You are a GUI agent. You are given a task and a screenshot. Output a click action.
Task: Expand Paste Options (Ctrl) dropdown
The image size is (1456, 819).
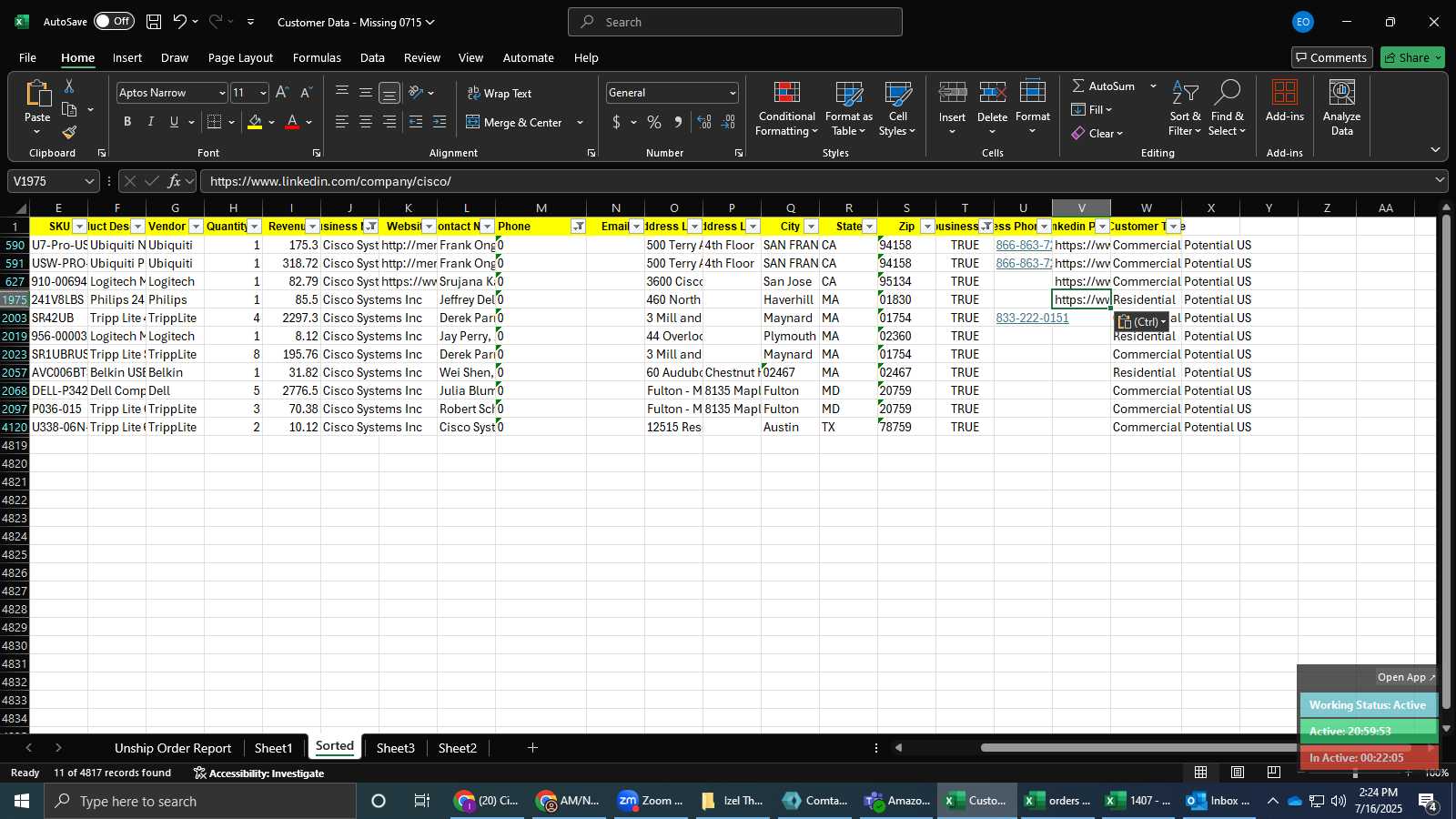(1142, 321)
